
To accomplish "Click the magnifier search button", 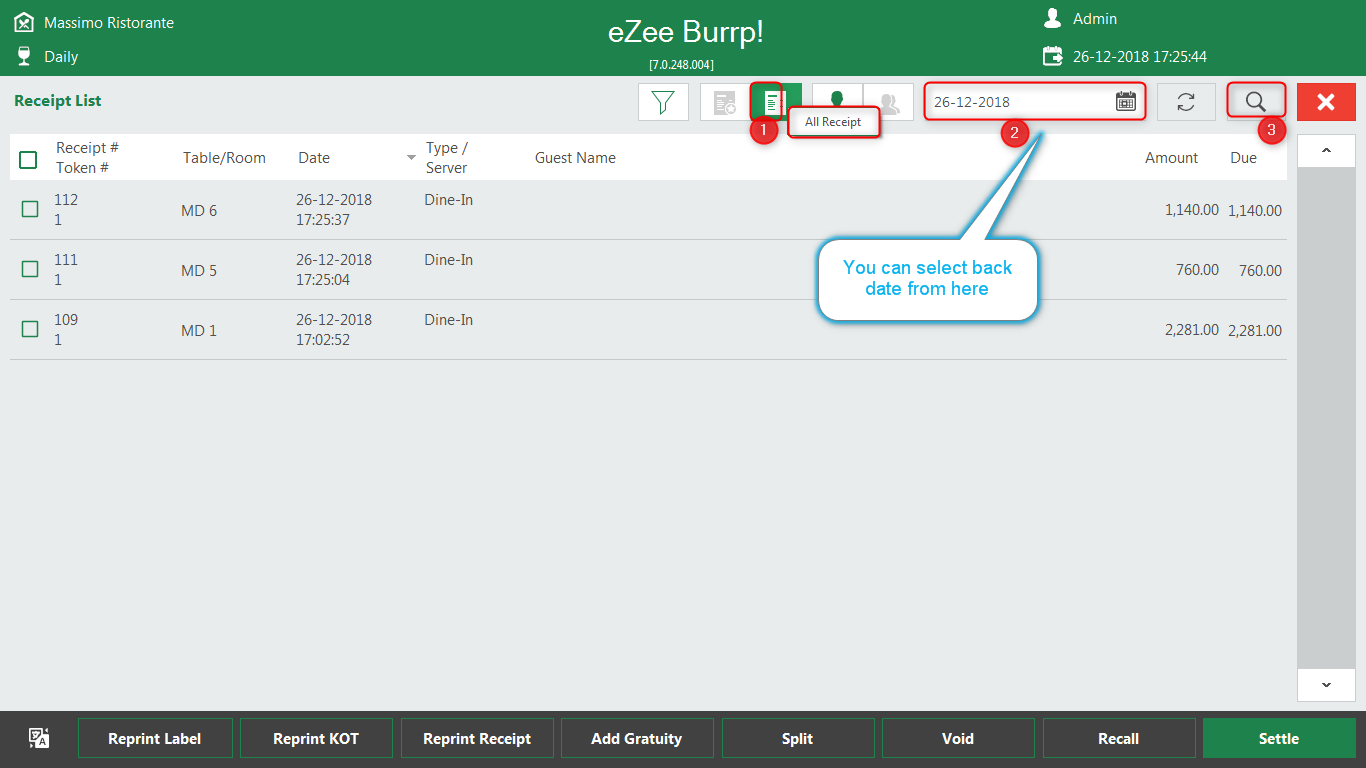I will [x=1256, y=102].
